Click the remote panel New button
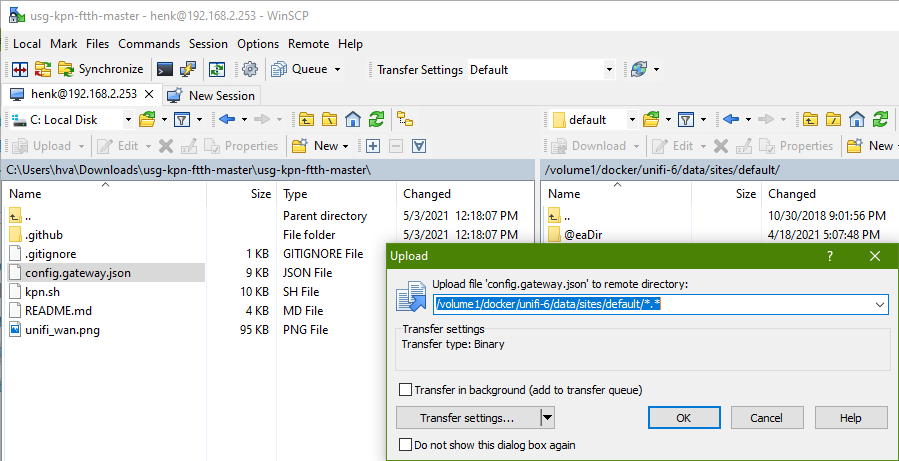The height and width of the screenshot is (461, 899). pyautogui.click(x=872, y=146)
